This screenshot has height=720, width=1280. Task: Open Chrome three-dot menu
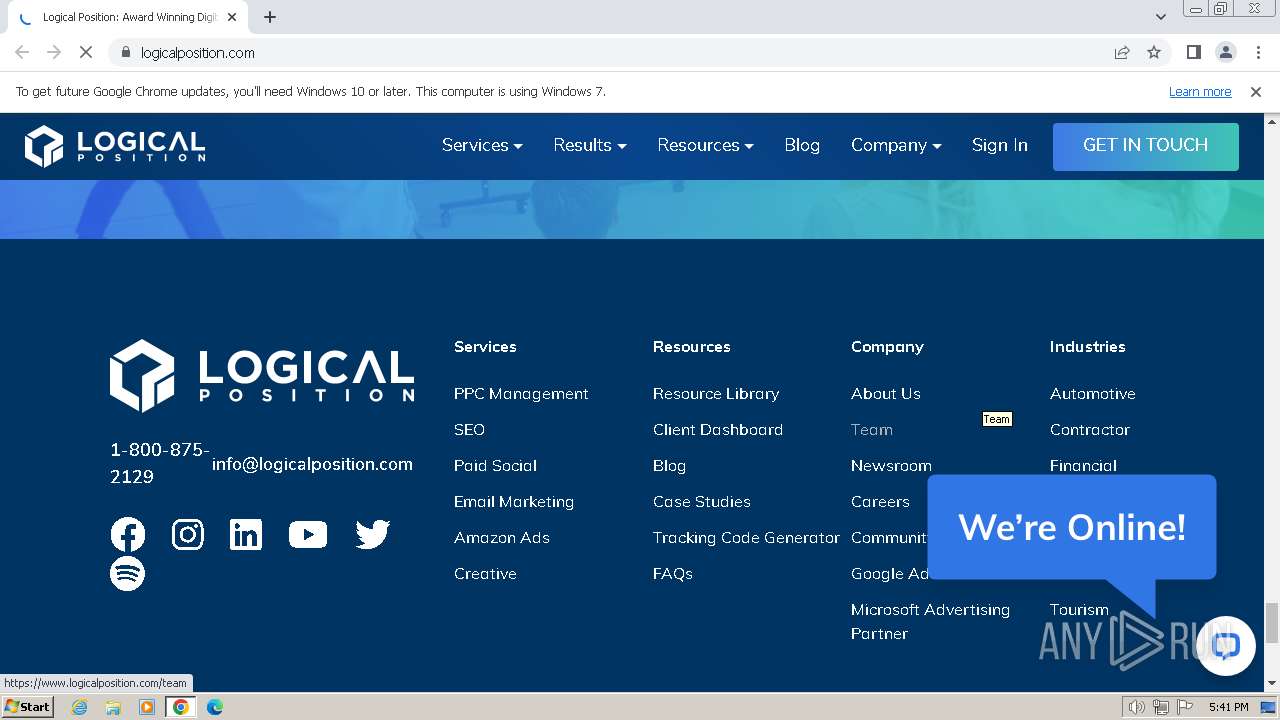(x=1258, y=52)
